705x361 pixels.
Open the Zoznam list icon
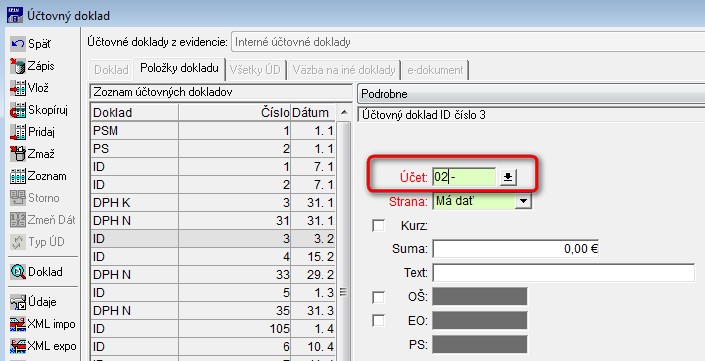18,176
